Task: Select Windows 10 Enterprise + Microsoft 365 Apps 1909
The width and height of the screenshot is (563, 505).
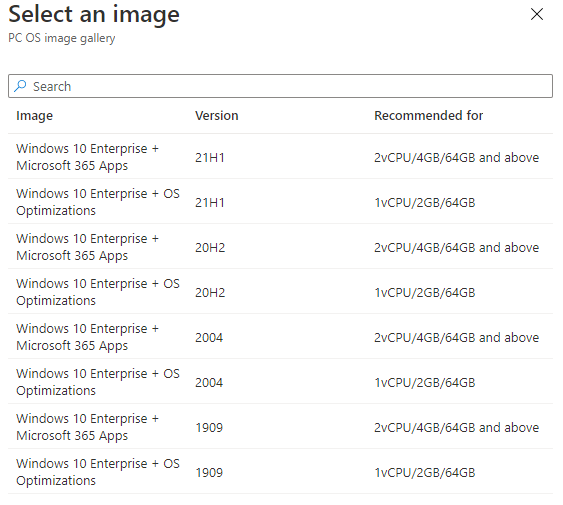Action: pyautogui.click(x=280, y=426)
